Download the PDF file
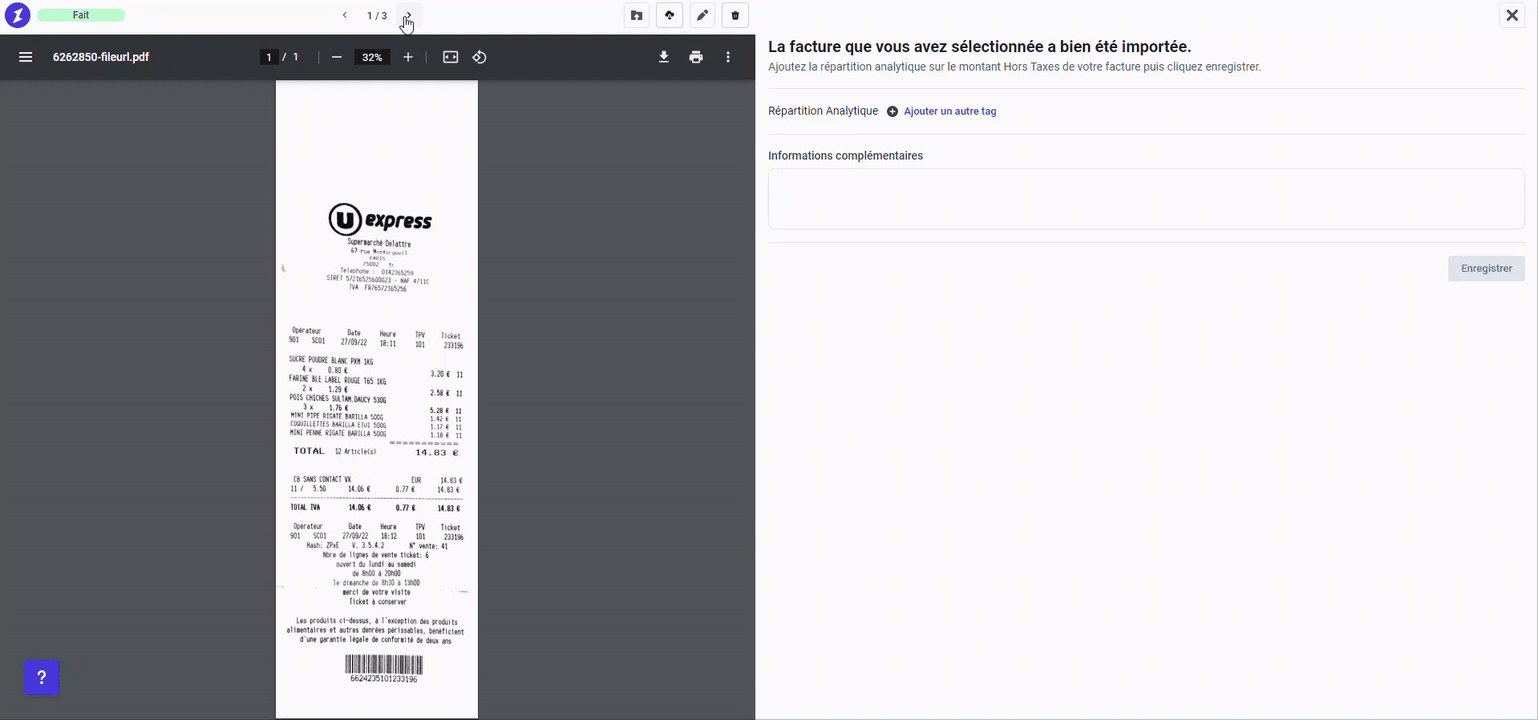The image size is (1538, 720). click(664, 57)
